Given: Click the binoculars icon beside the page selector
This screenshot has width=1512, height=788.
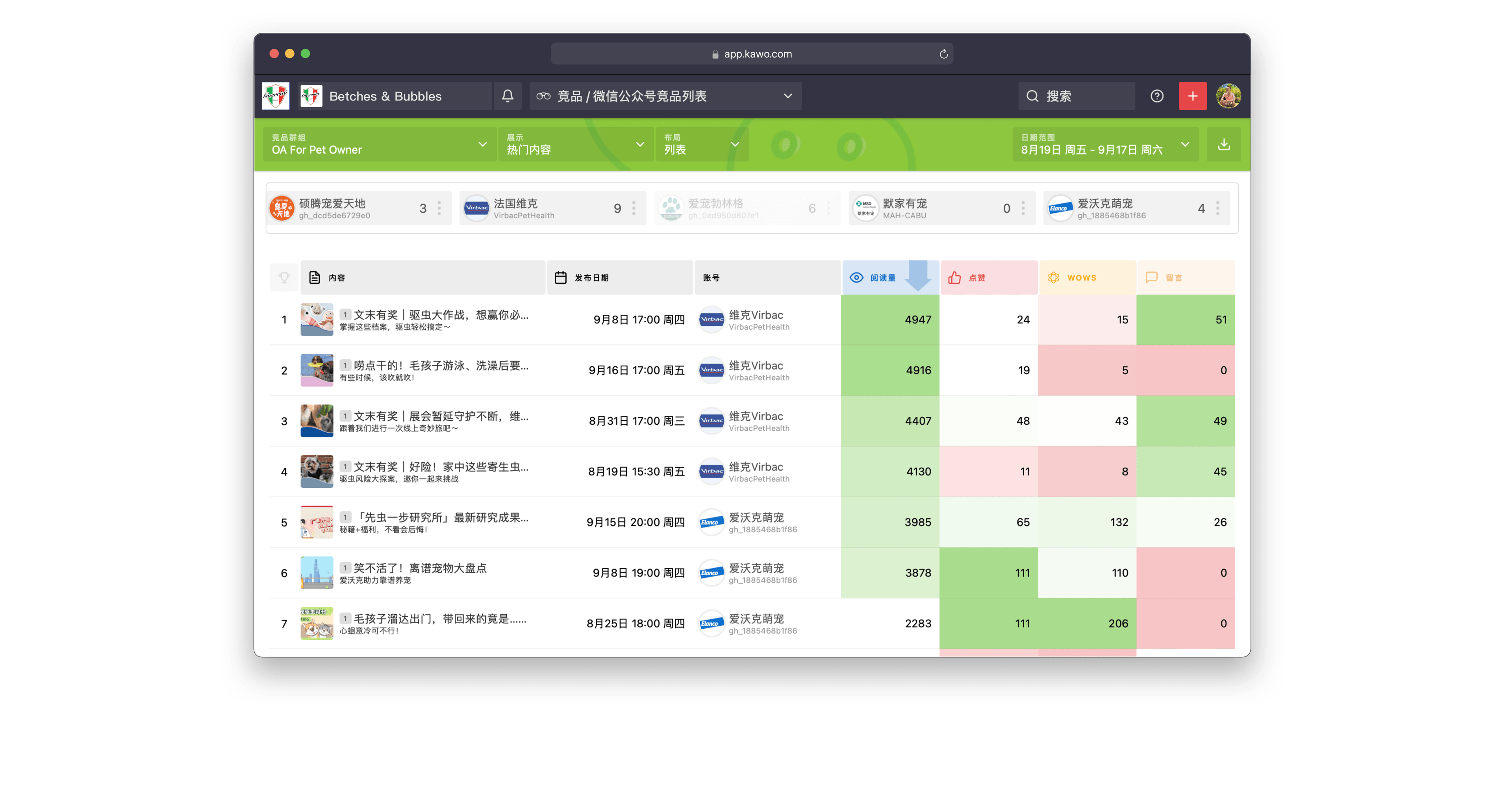Looking at the screenshot, I should pyautogui.click(x=544, y=96).
